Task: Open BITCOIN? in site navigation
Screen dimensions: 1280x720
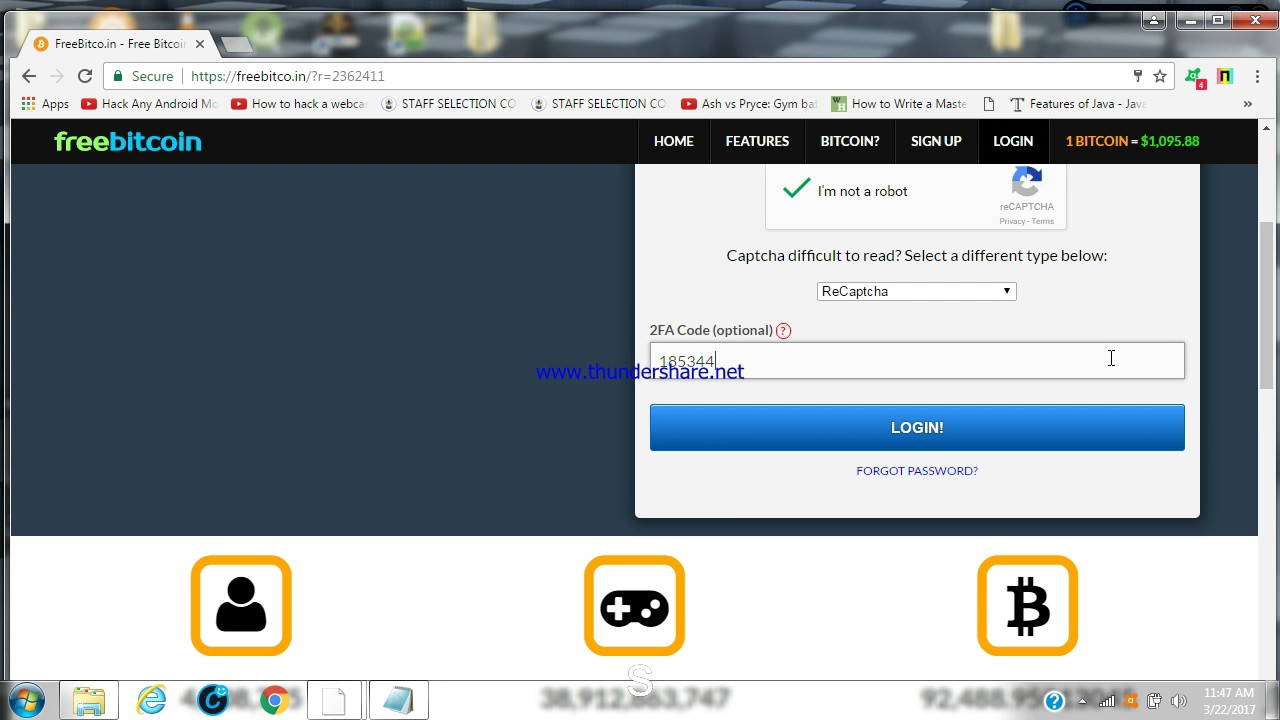Action: 850,141
